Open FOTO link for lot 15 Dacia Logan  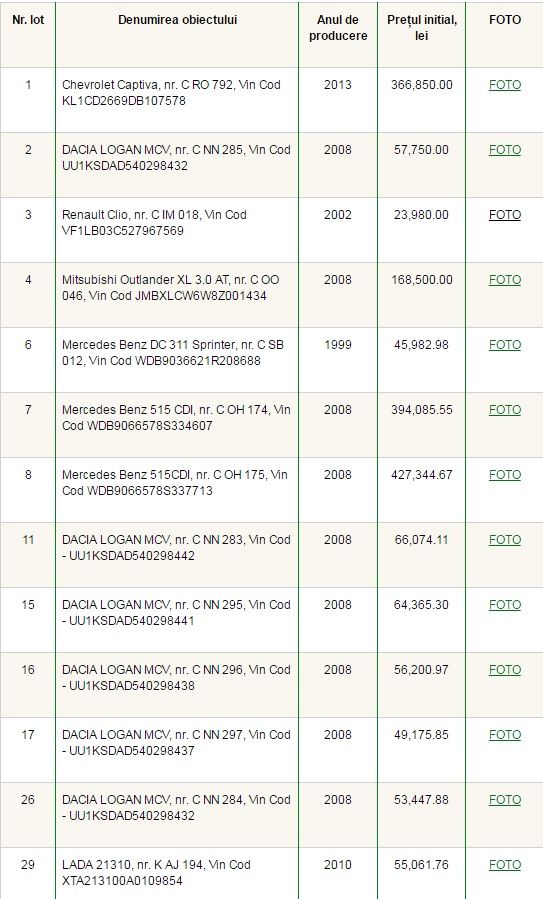tap(505, 604)
